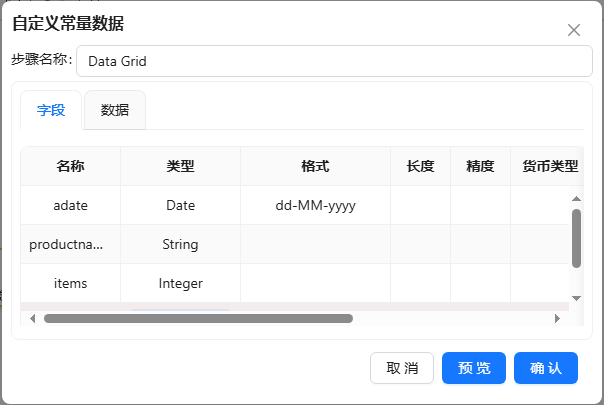The width and height of the screenshot is (604, 405).
Task: Close the 自定义常量数据 dialog
Action: (x=574, y=30)
